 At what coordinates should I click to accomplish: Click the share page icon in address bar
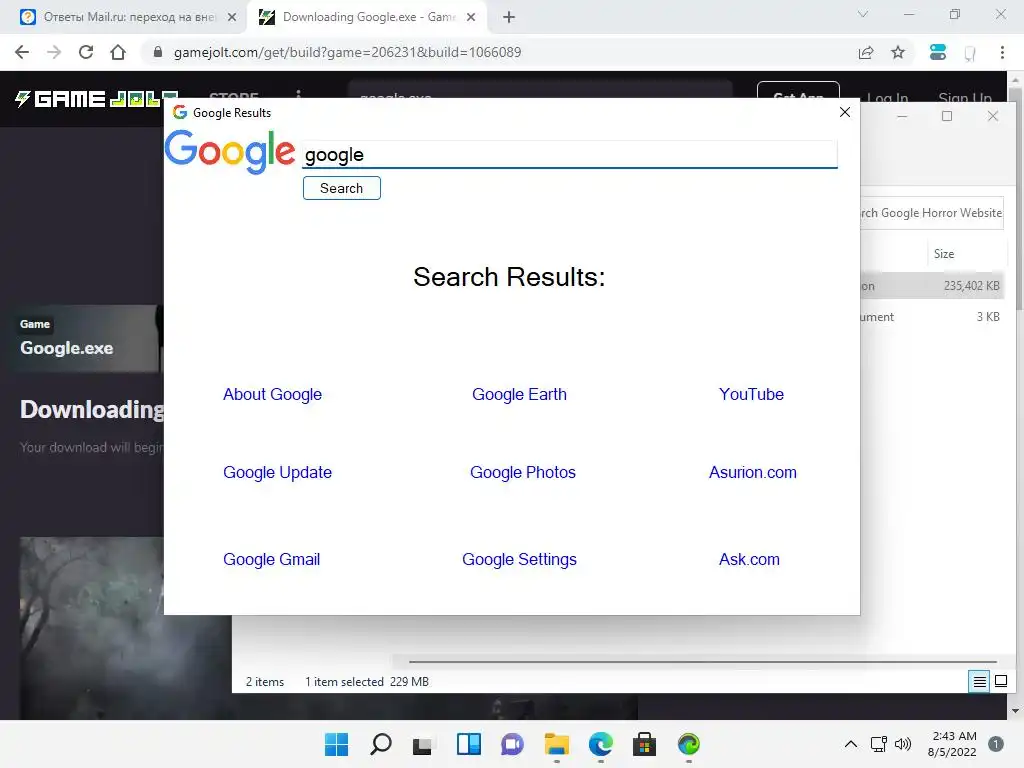[866, 52]
